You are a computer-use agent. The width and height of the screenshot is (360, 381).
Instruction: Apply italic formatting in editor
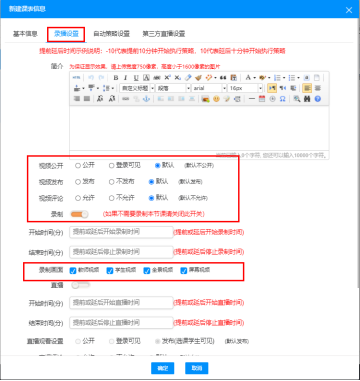(125, 78)
